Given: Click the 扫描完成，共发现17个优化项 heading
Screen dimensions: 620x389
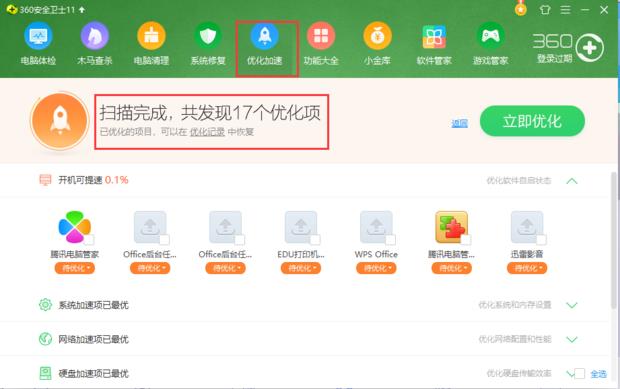Looking at the screenshot, I should coord(210,113).
